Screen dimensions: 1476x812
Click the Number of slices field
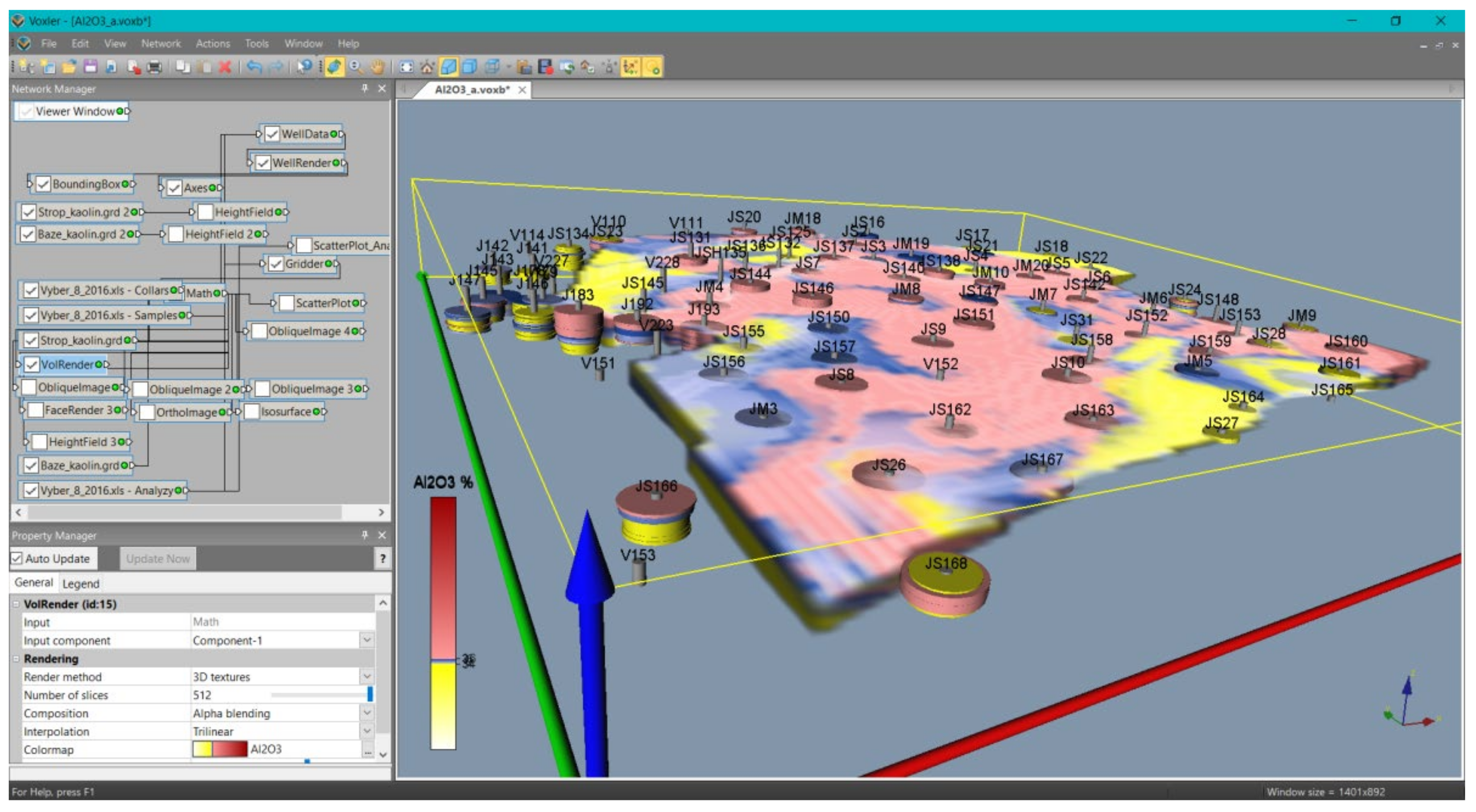click(x=229, y=695)
